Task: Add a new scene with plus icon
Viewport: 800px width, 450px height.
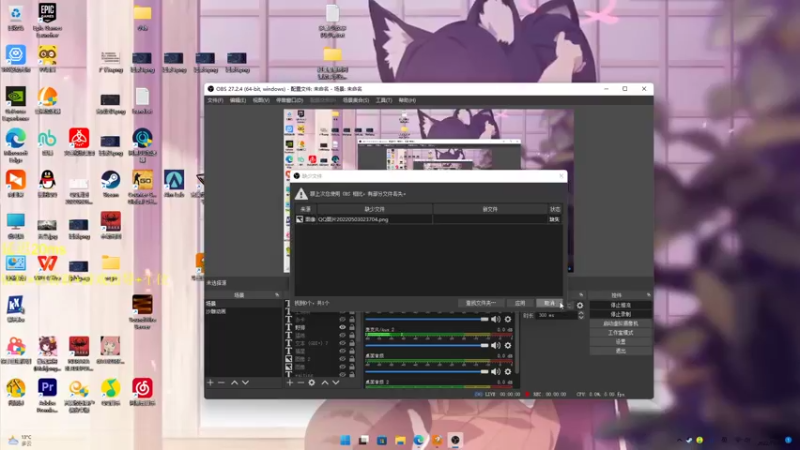Action: pos(210,382)
